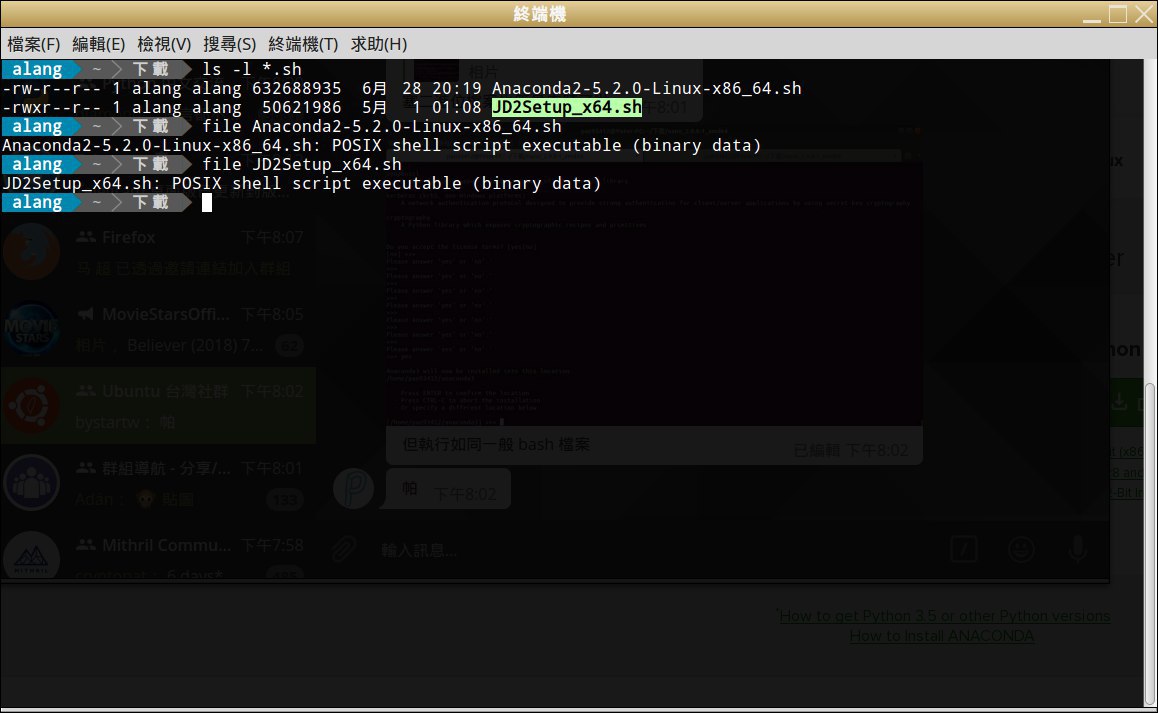Click the terminal vertical scrollbar handle
Image resolution: width=1158 pixels, height=713 pixels.
[1150, 543]
